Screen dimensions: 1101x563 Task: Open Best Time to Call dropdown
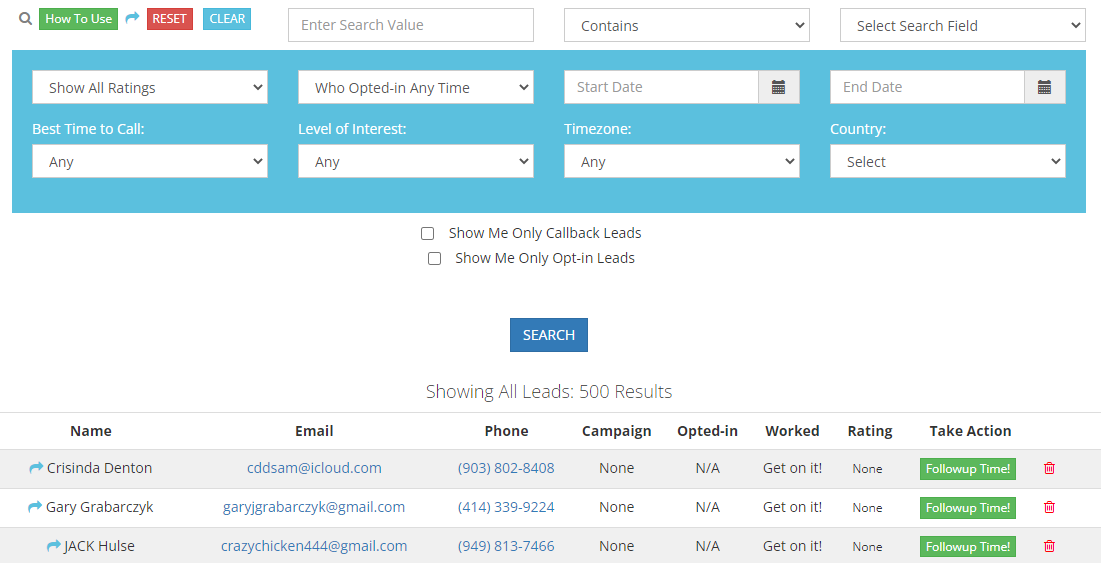[x=150, y=161]
